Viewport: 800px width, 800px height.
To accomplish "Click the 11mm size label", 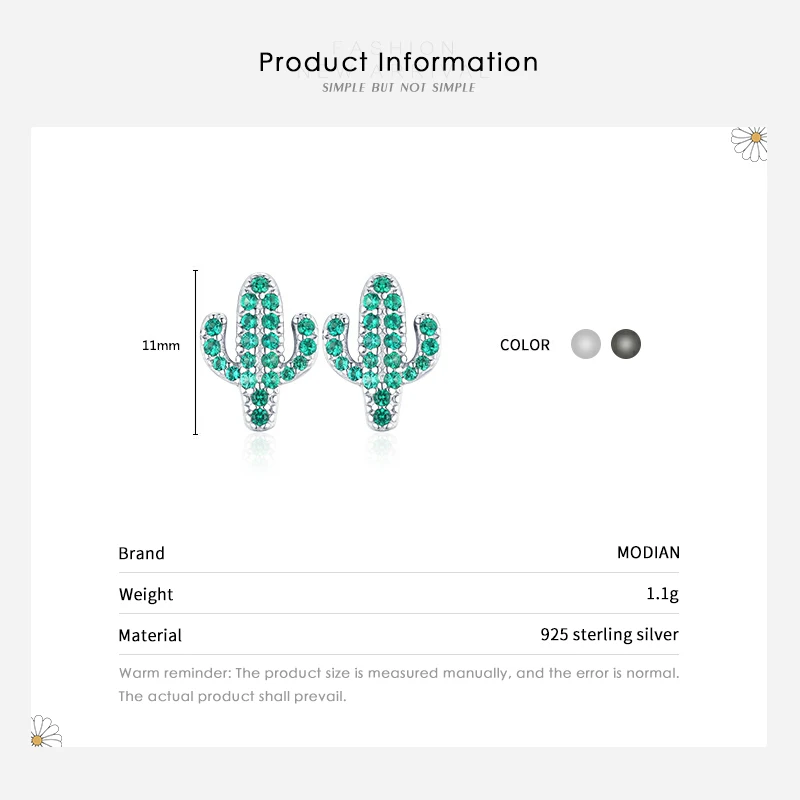I will pos(160,346).
